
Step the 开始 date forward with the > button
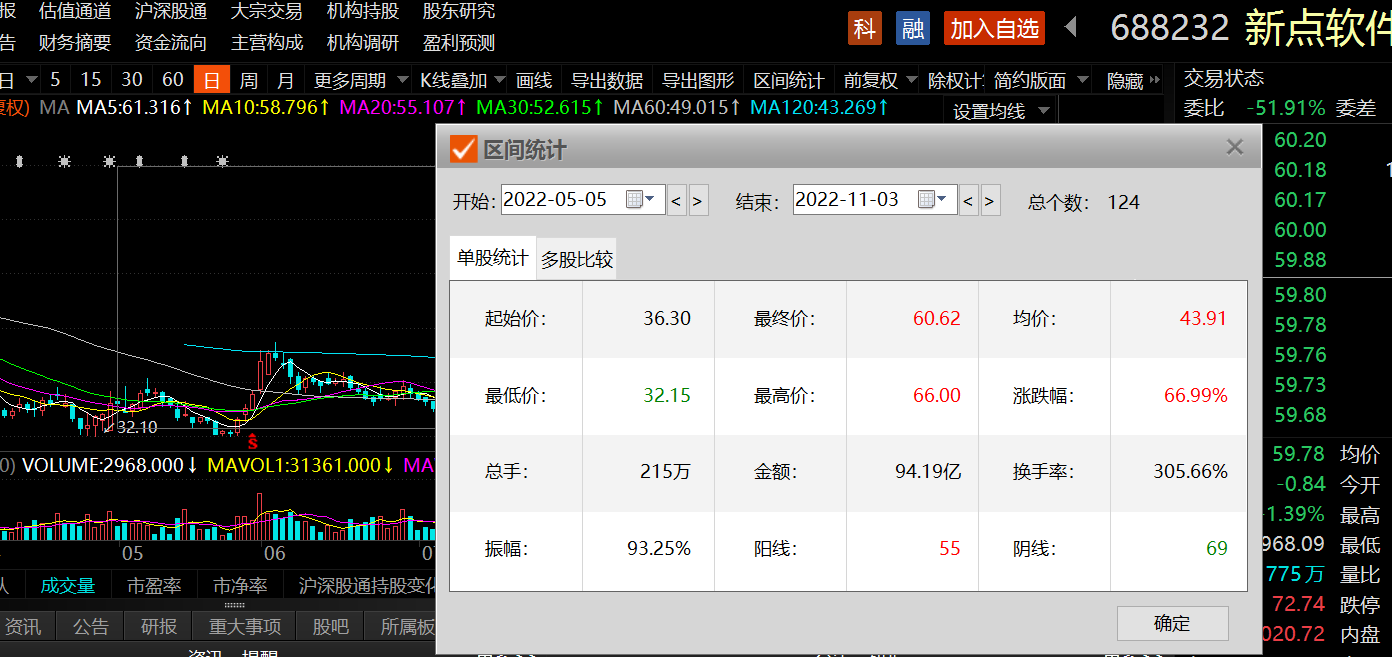(698, 200)
